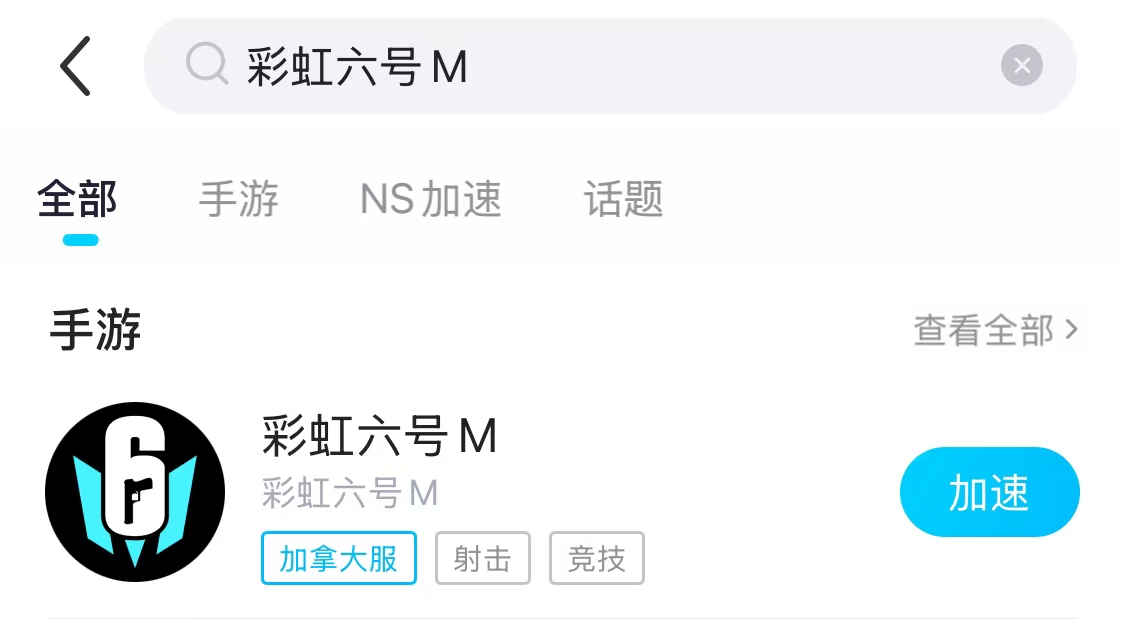Click the 射击 genre tag
The image size is (1125, 633).
pos(483,558)
